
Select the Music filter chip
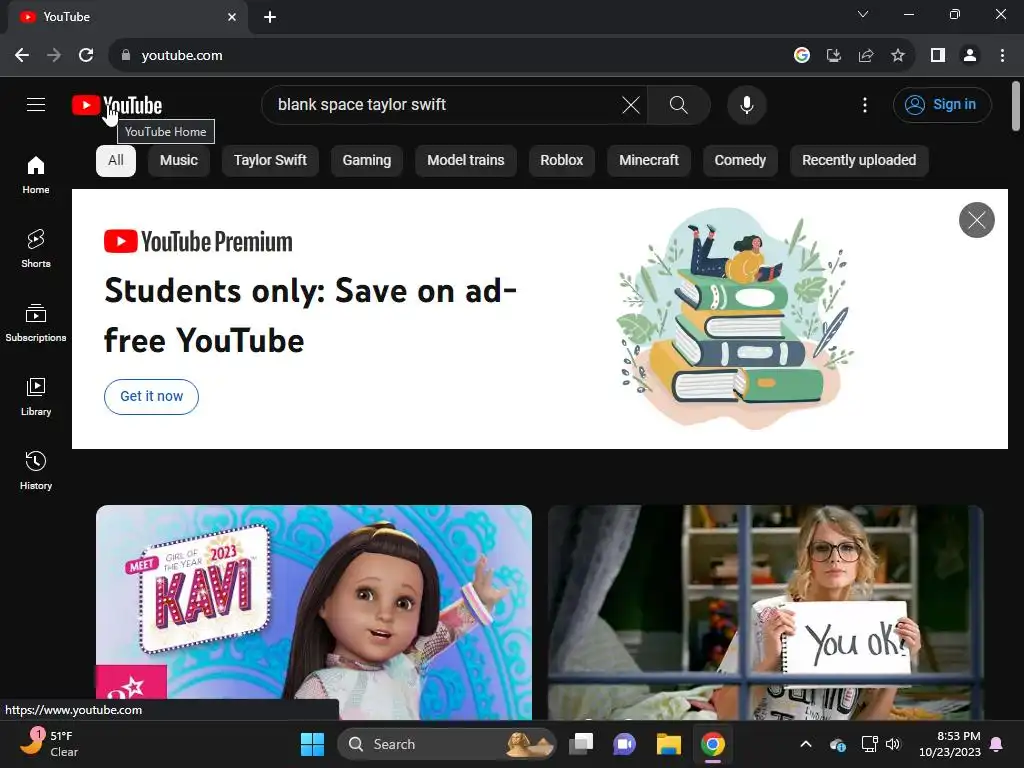[178, 161]
